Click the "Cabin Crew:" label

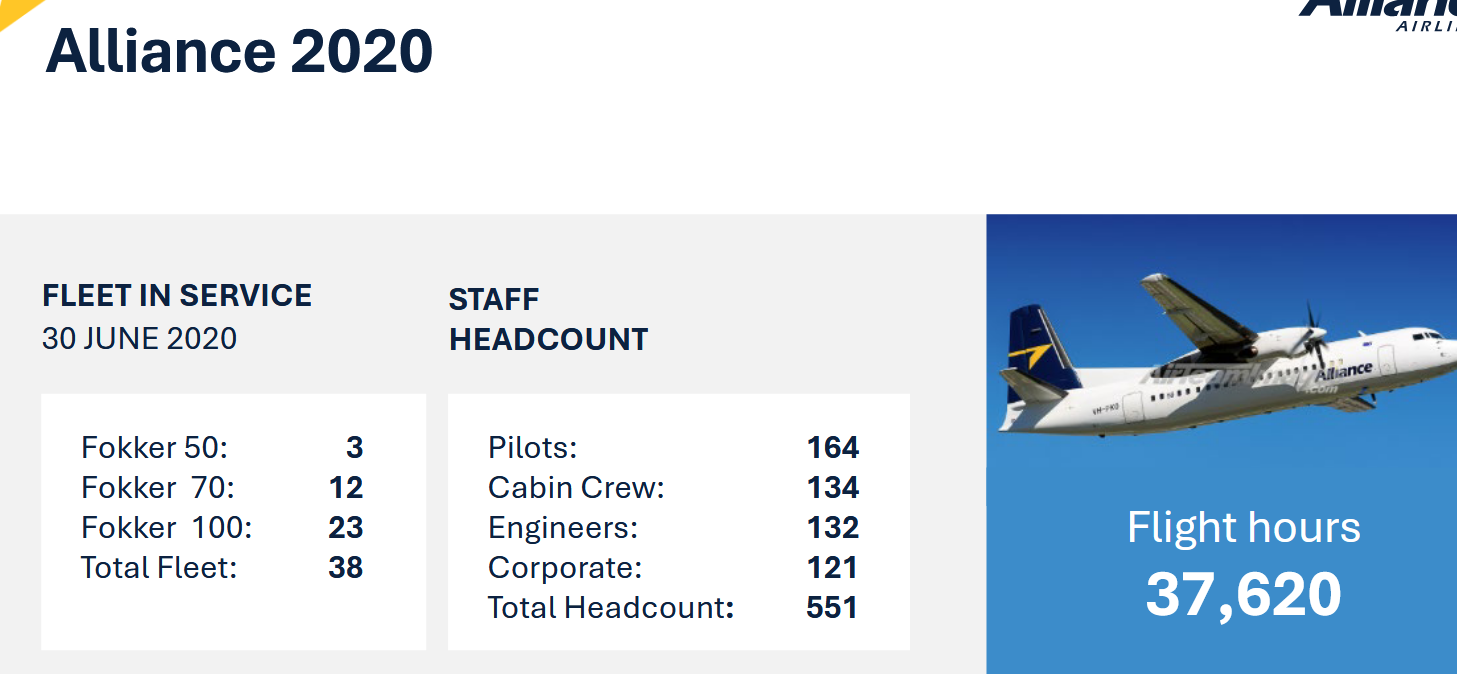[x=576, y=488]
